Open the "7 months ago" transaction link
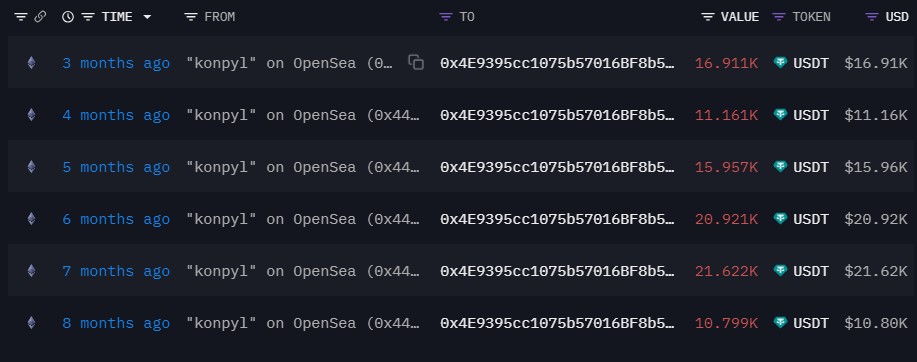The width and height of the screenshot is (917, 362). coord(116,271)
